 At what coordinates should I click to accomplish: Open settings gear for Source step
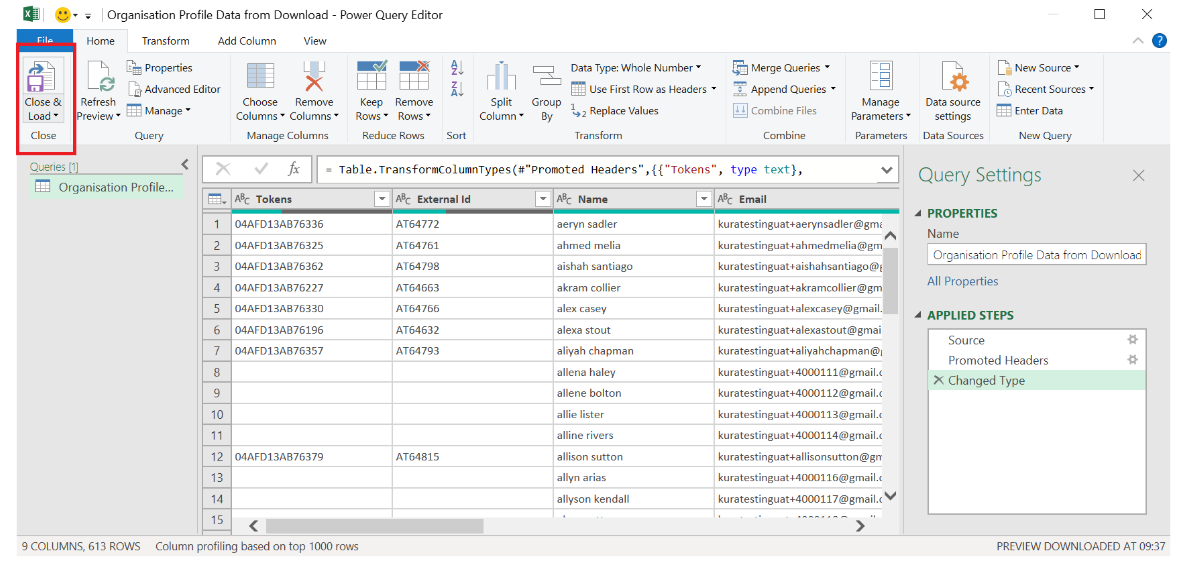[1133, 339]
